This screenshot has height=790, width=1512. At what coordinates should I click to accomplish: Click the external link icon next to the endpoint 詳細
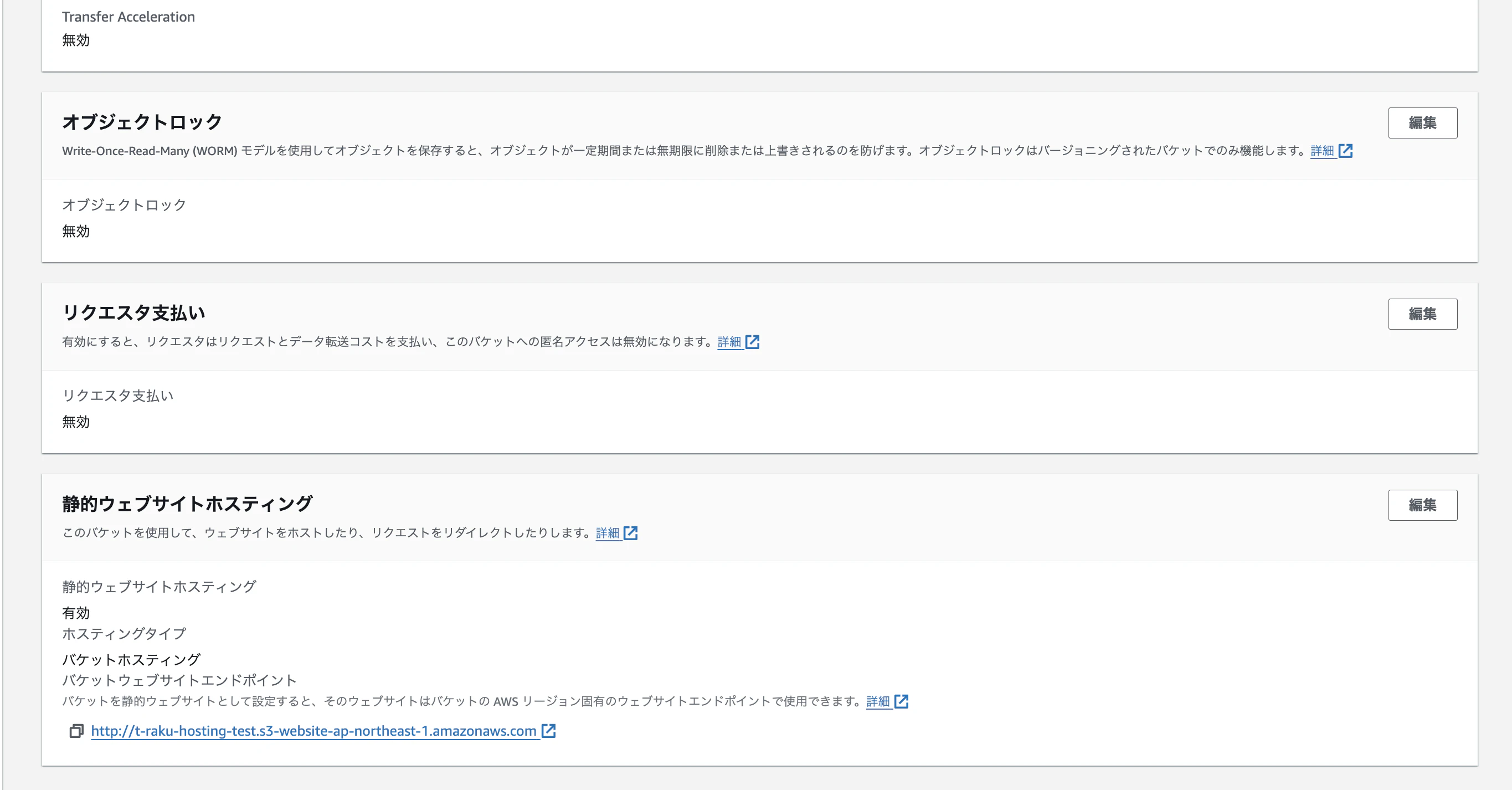(901, 702)
